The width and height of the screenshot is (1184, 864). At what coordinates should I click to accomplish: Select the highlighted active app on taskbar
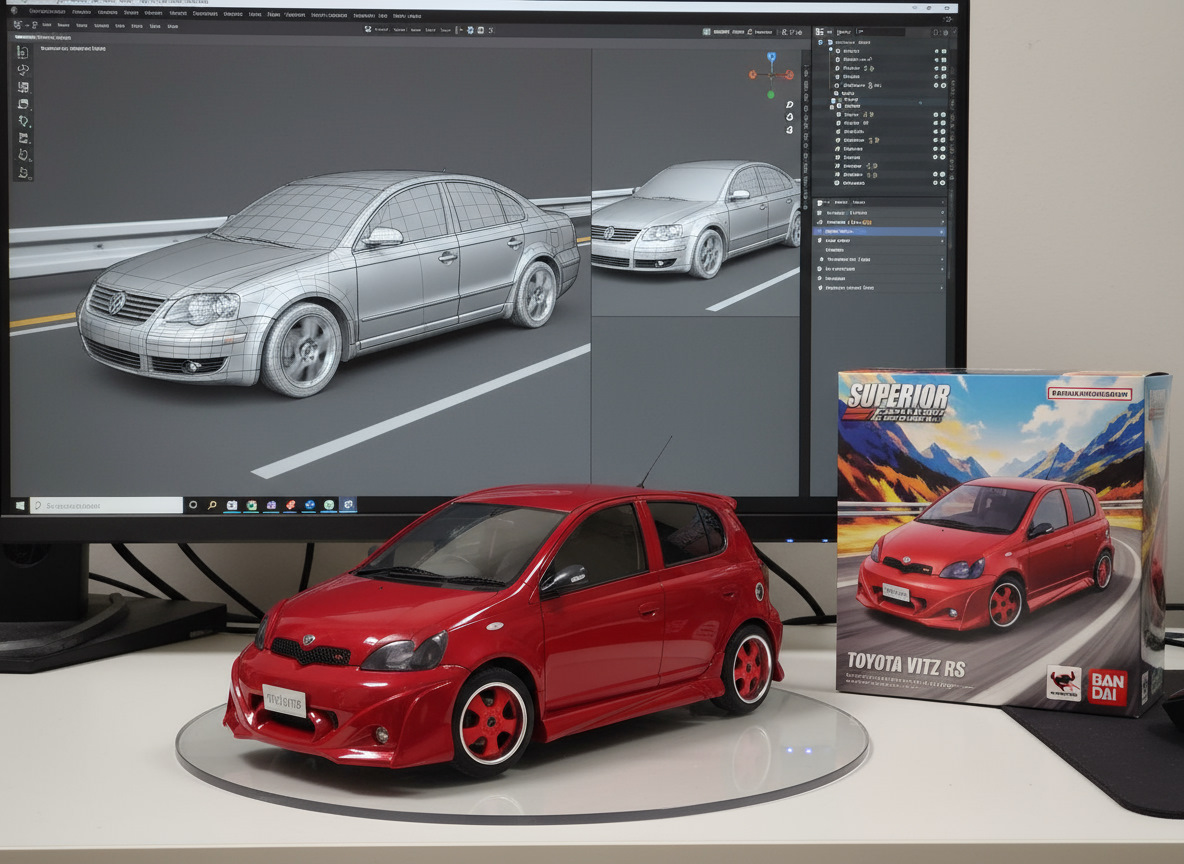click(348, 505)
